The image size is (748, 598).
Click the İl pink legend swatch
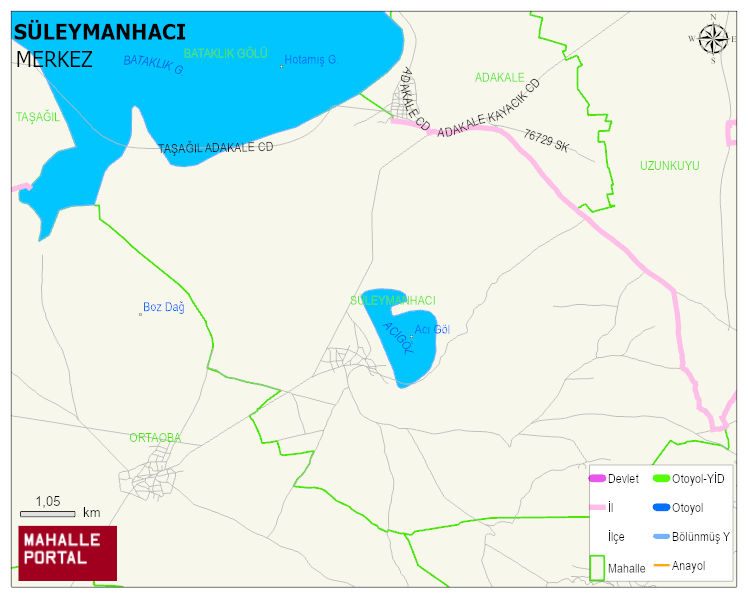[x=597, y=507]
